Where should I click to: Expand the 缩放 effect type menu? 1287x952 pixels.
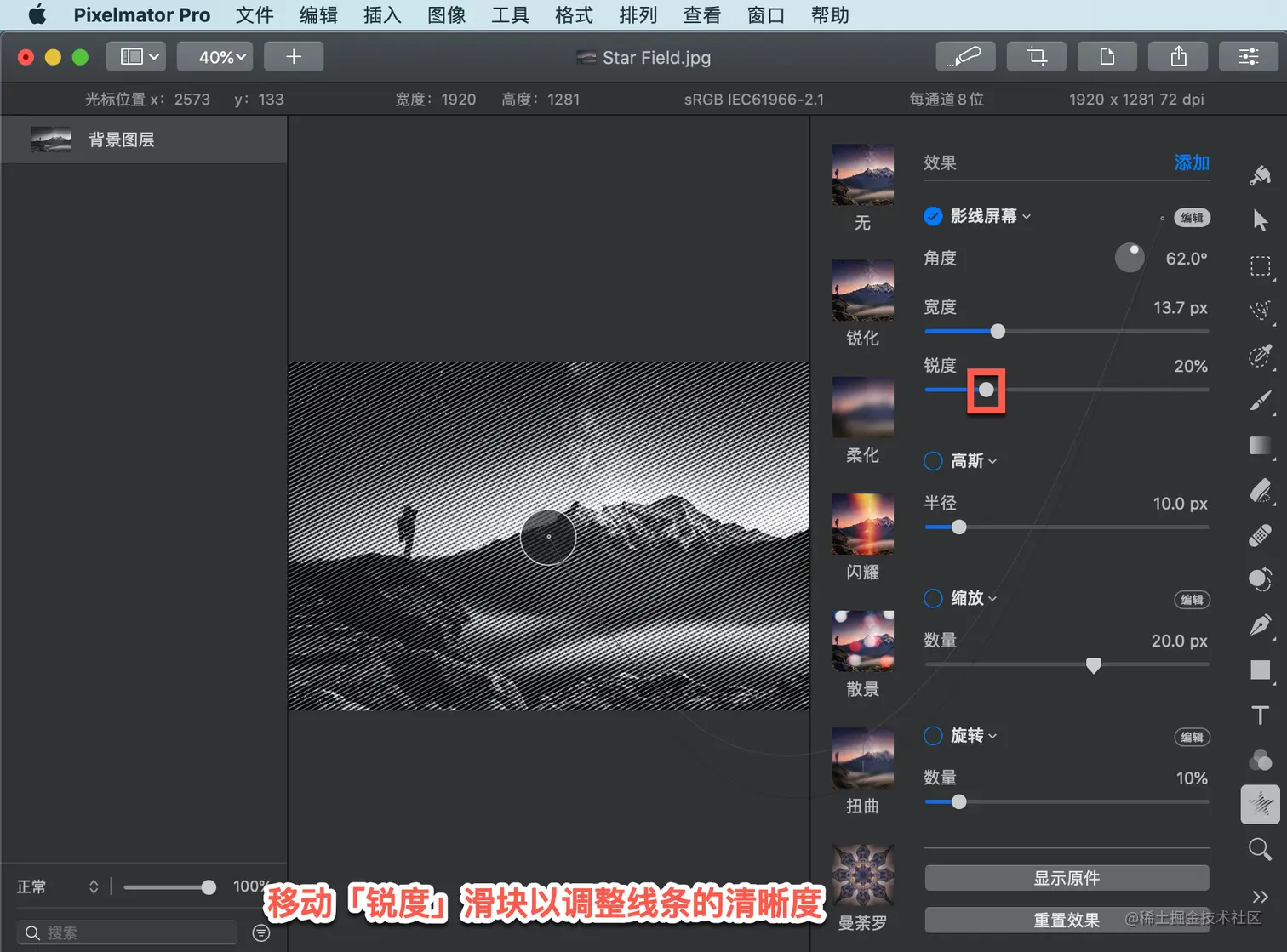(x=974, y=598)
